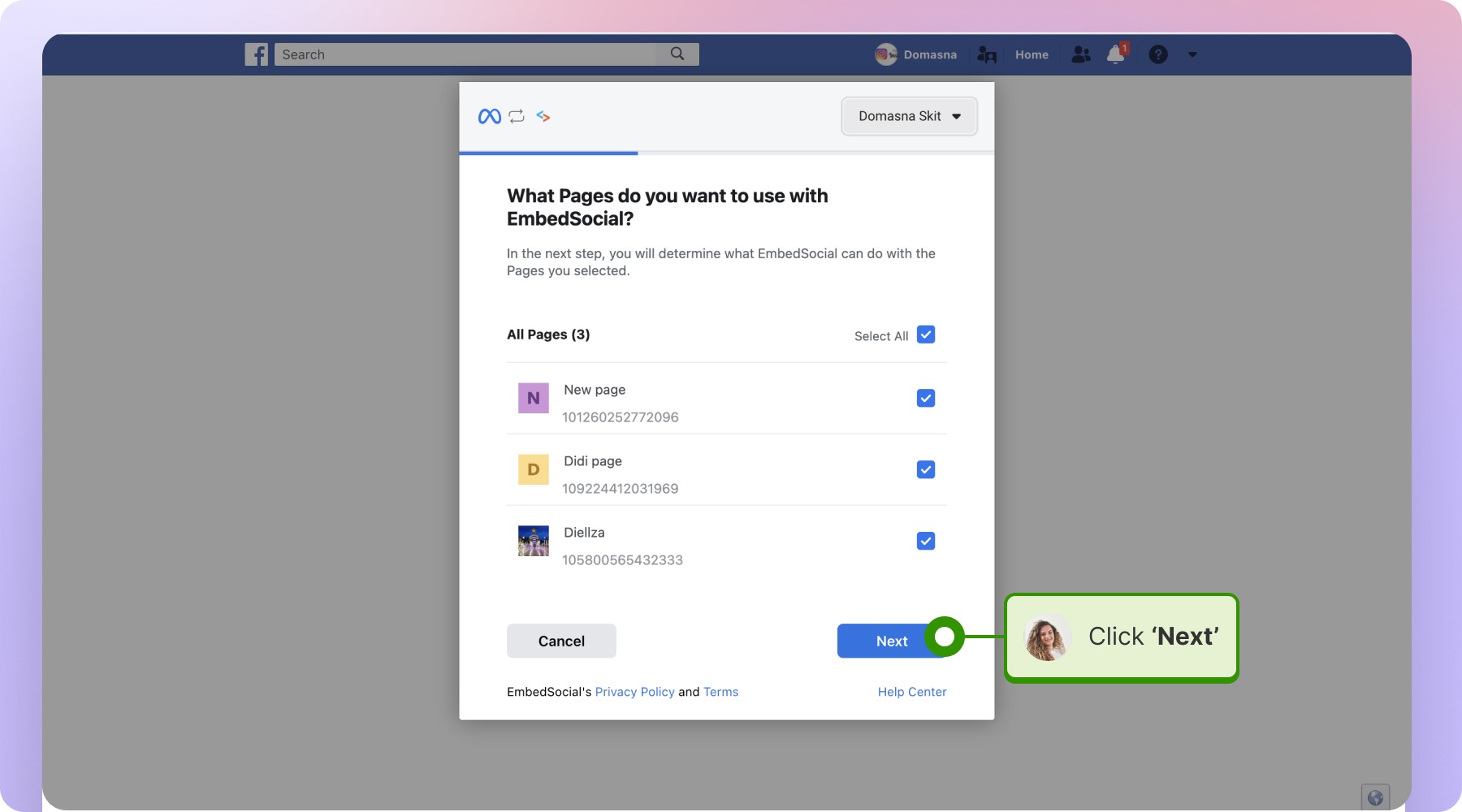The width and height of the screenshot is (1462, 812).
Task: Click the EmbedSocial logo icon in dialog
Action: tap(543, 117)
